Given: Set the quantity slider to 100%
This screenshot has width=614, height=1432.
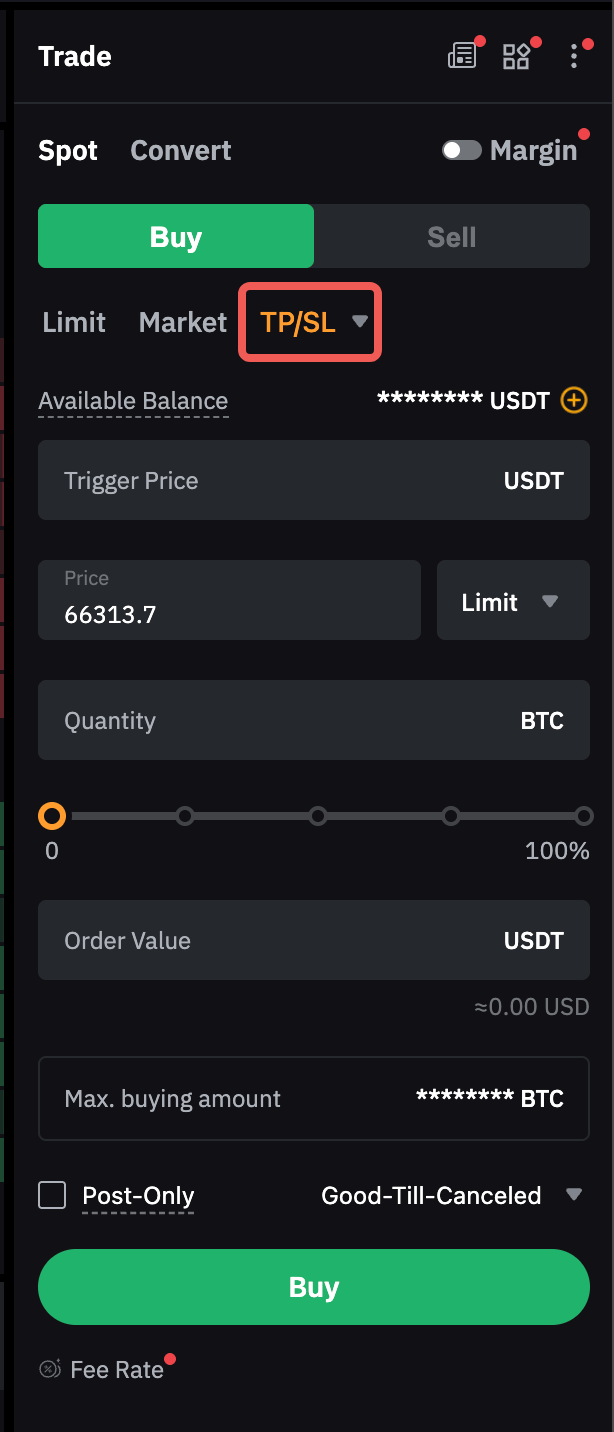Looking at the screenshot, I should tap(584, 816).
